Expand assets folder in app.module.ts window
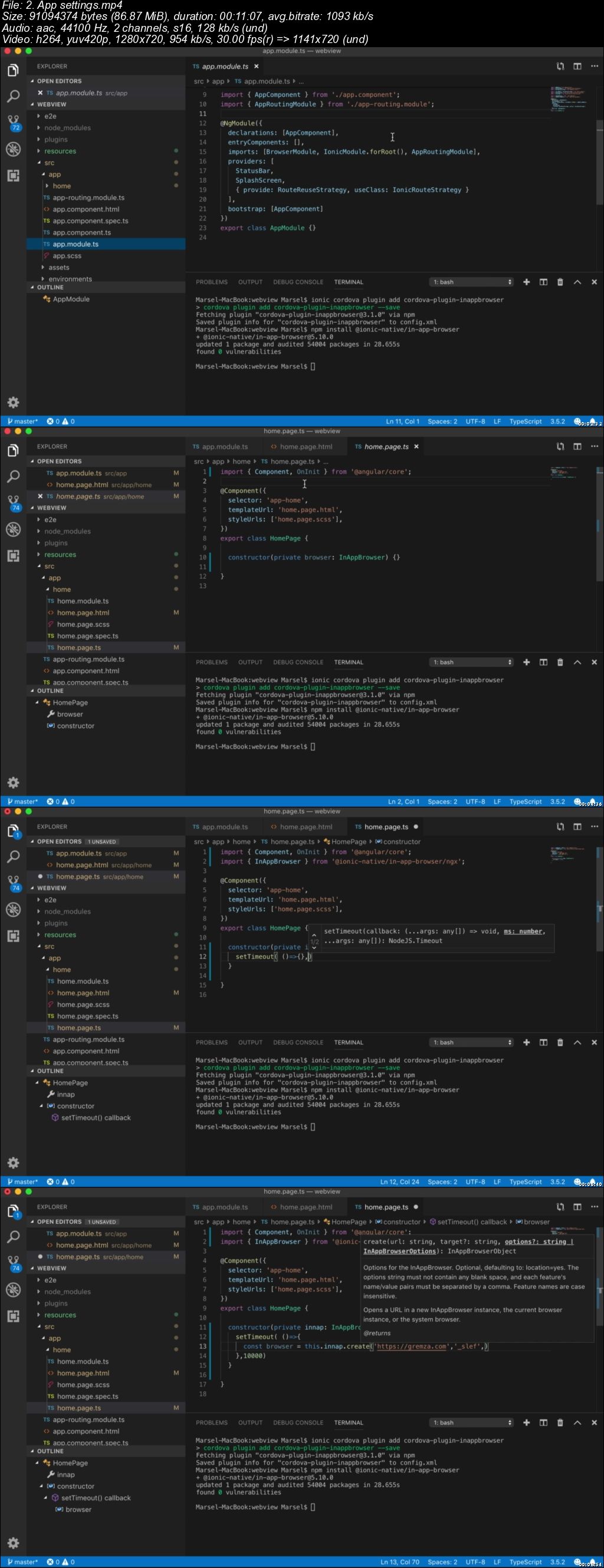Viewport: 604px width, 1568px height. (x=58, y=267)
